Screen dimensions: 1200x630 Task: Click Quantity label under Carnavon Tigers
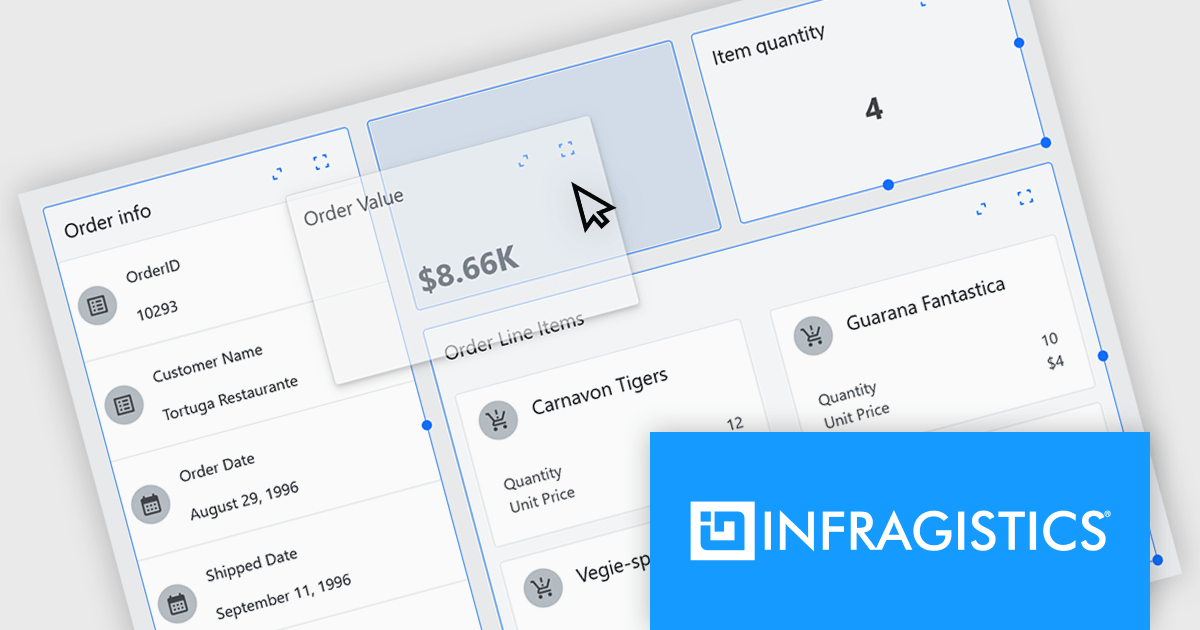click(533, 477)
